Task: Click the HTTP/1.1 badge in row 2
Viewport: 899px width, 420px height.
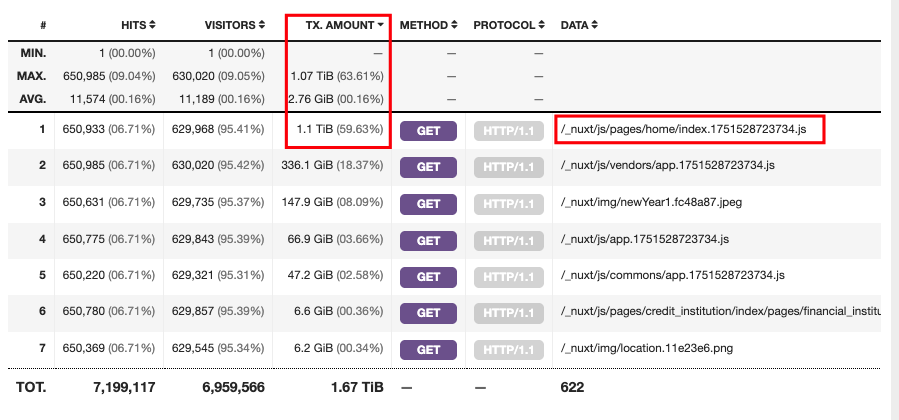Action: 509,167
